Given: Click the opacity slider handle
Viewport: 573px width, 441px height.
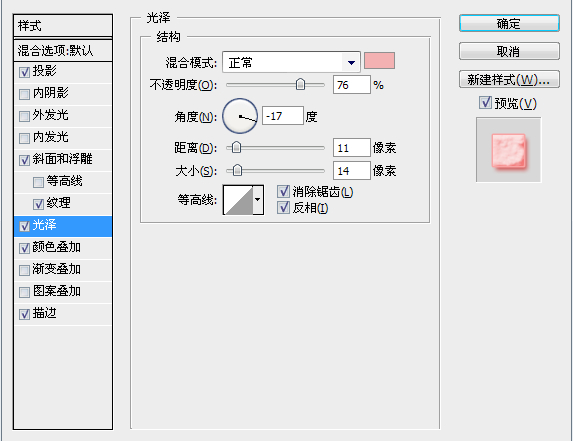Looking at the screenshot, I should 300,84.
